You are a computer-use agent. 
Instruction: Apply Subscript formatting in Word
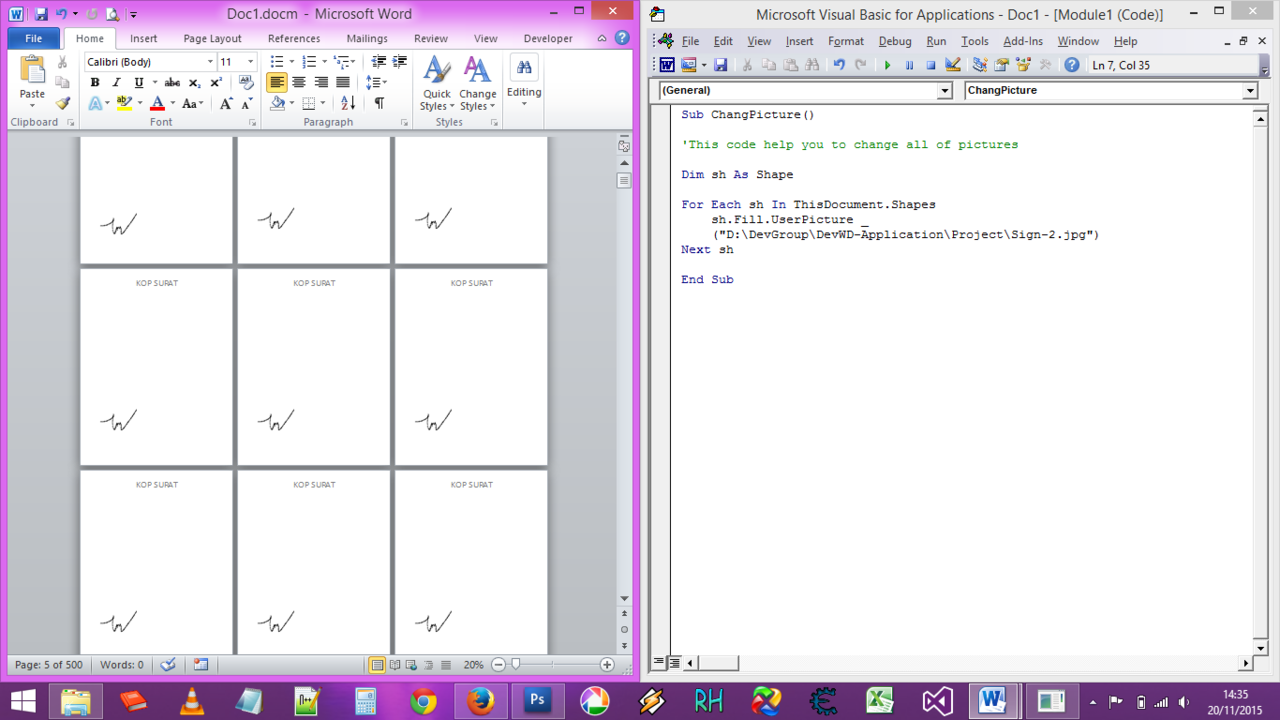click(195, 83)
